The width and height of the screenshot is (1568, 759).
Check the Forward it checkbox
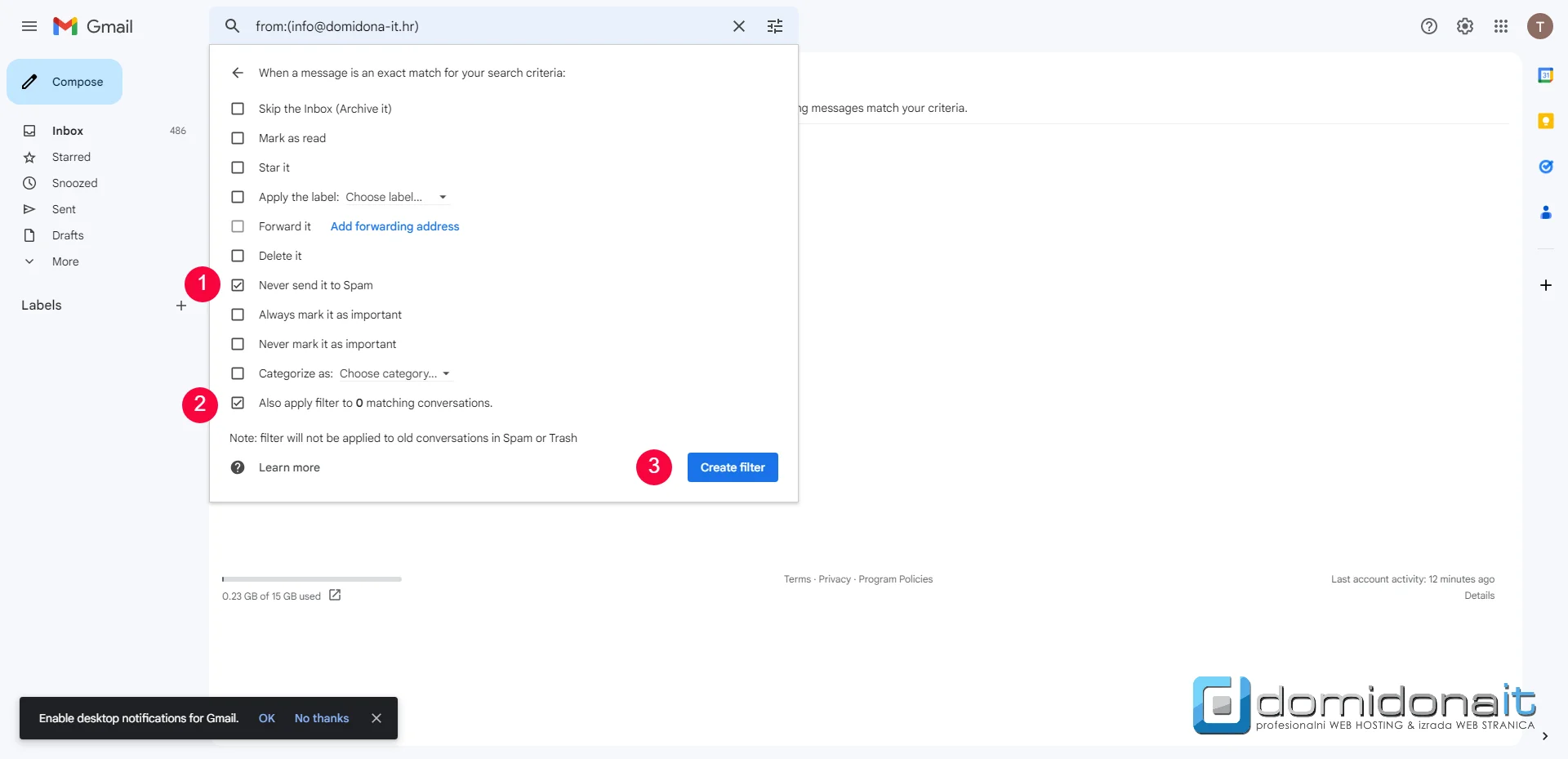pyautogui.click(x=238, y=226)
